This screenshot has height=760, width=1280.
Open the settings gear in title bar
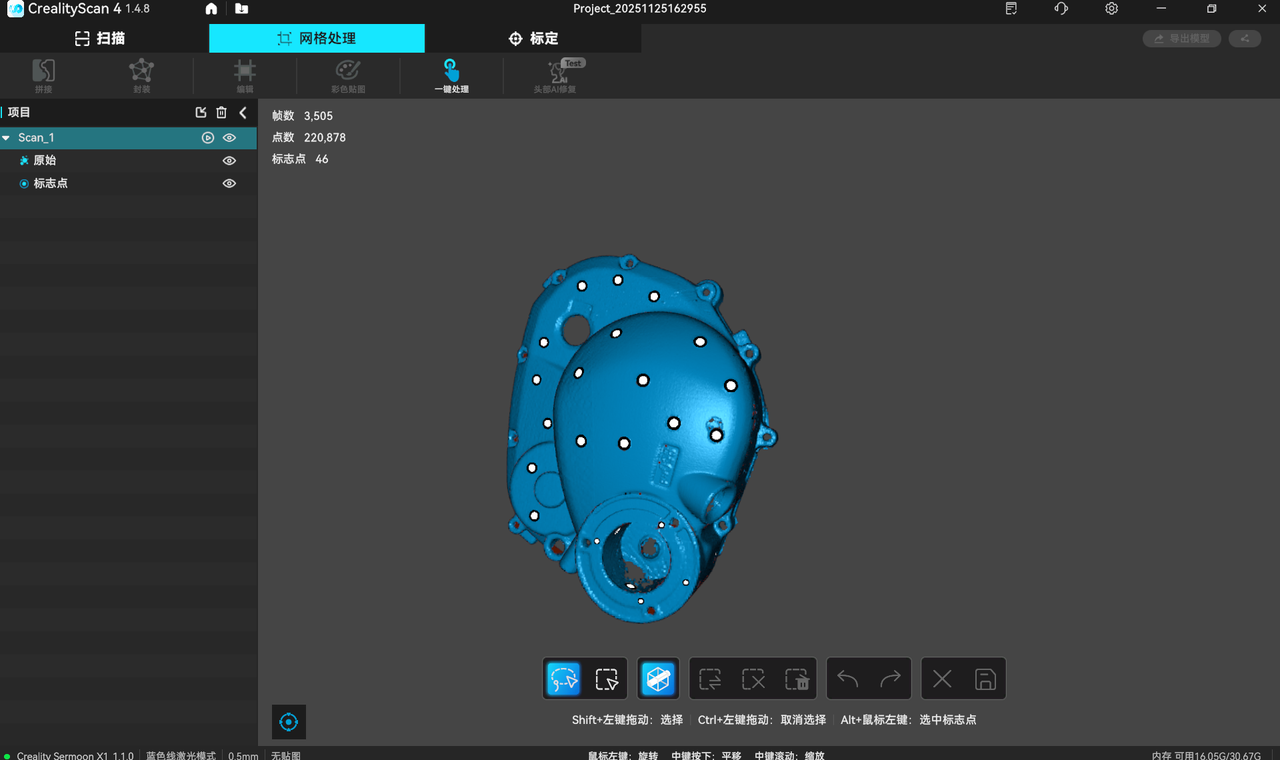tap(1111, 9)
